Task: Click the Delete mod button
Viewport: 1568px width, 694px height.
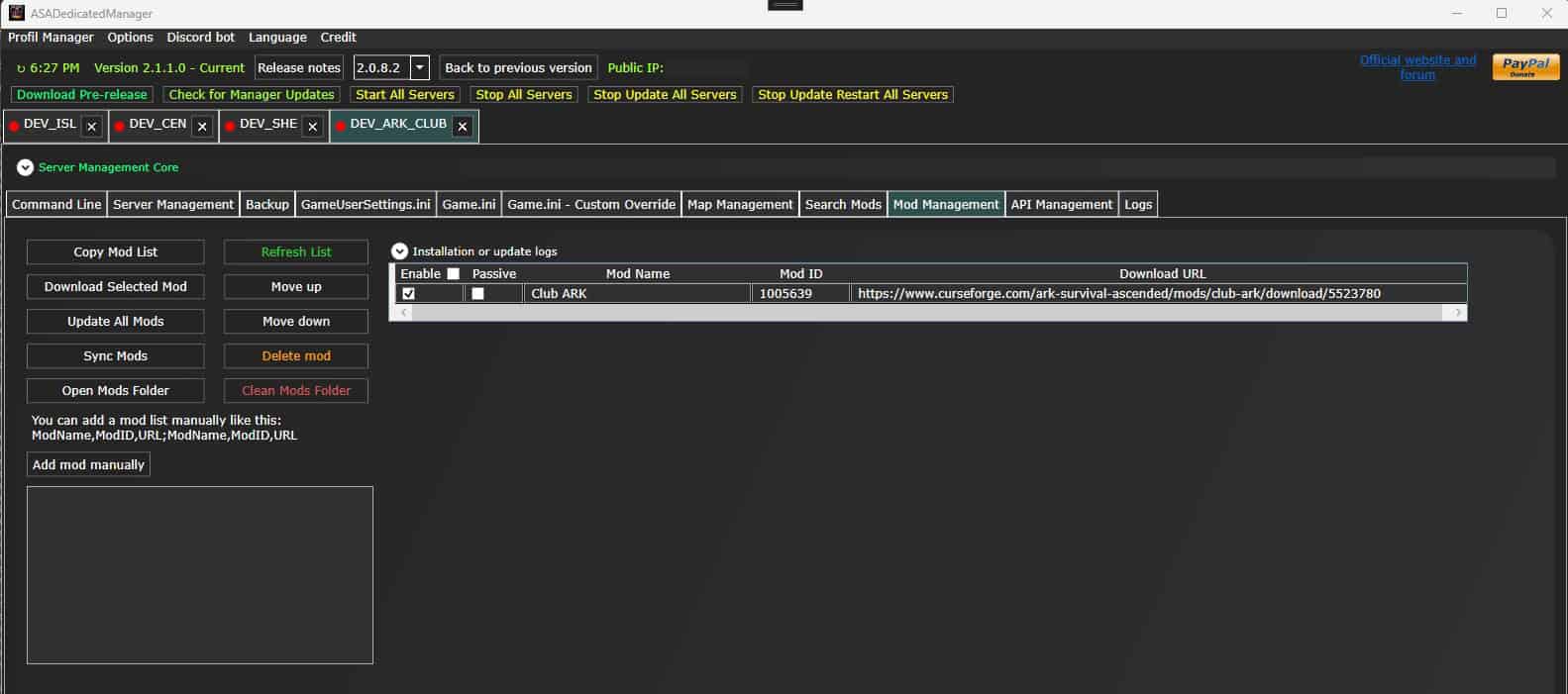Action: (x=296, y=355)
